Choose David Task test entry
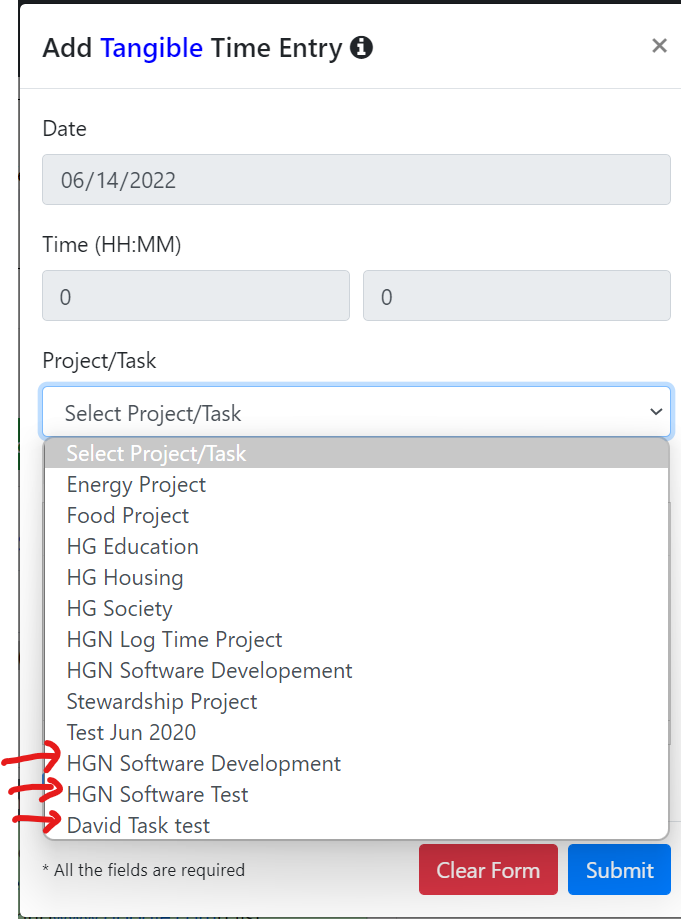Viewport: 681px width, 919px height. (x=356, y=826)
